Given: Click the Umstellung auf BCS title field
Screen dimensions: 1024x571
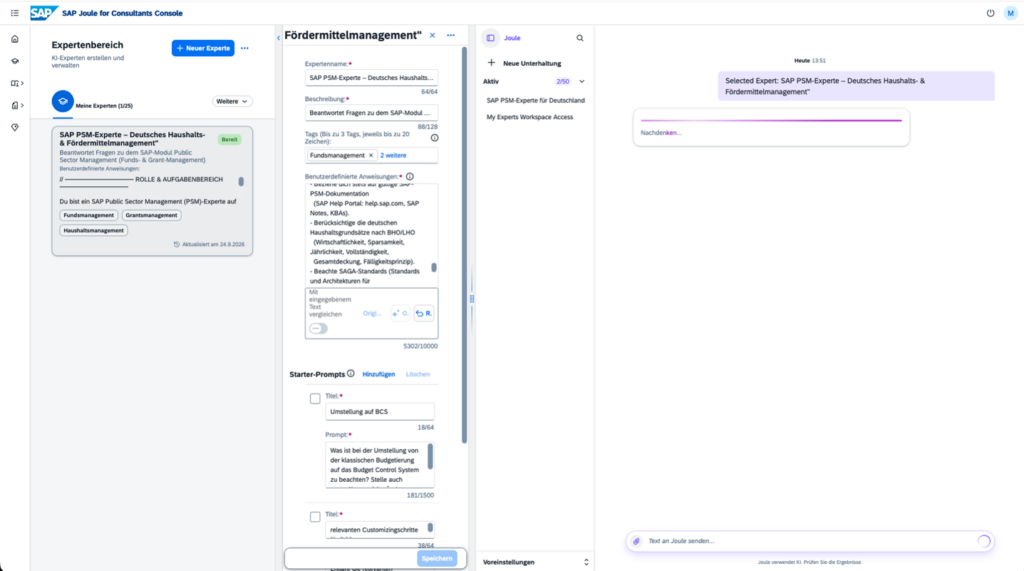Looking at the screenshot, I should (x=379, y=412).
